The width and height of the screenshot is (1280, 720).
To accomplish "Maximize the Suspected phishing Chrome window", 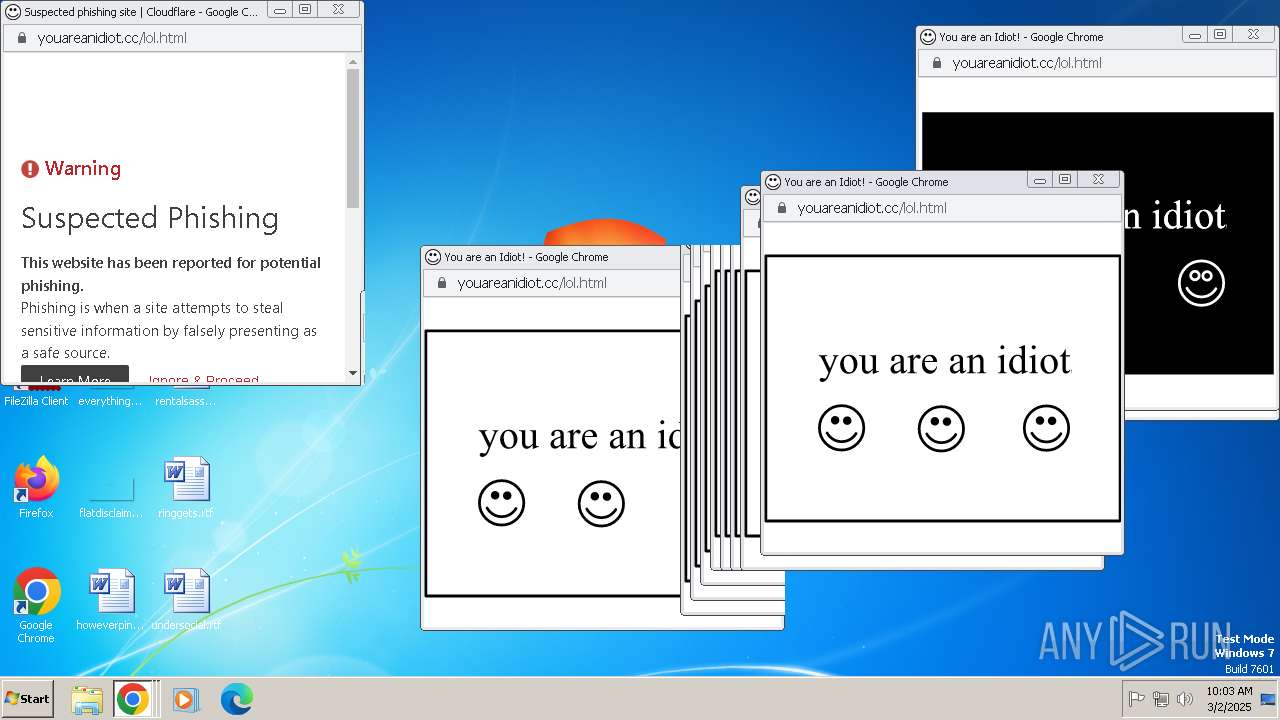I will (305, 10).
